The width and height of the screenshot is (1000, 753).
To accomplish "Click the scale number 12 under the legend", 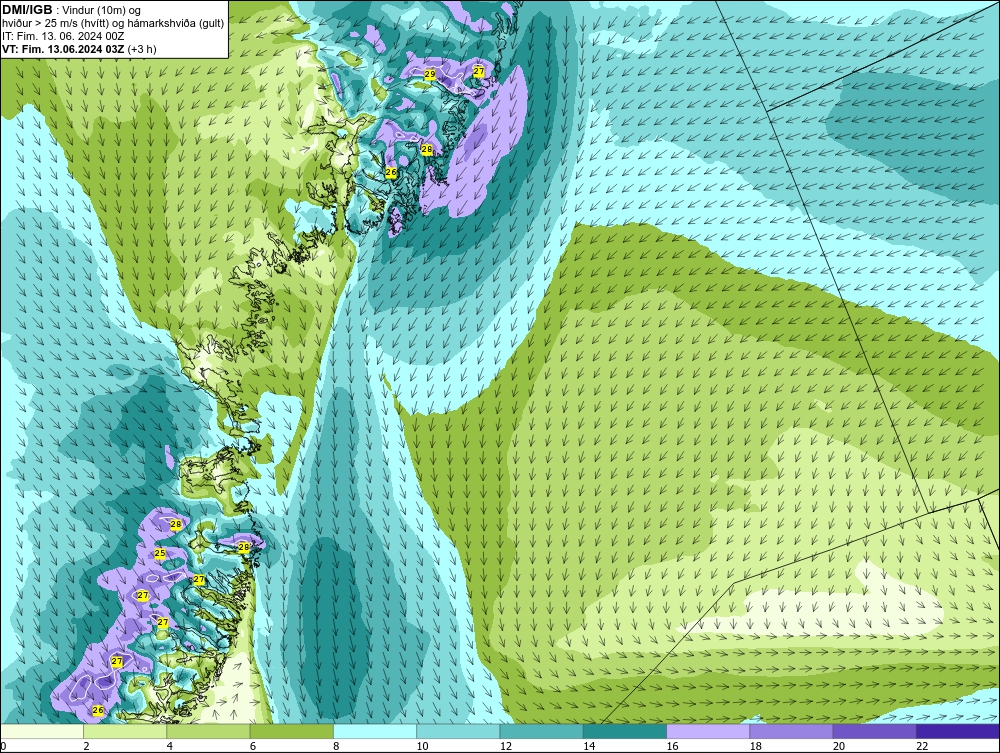I will click(506, 747).
